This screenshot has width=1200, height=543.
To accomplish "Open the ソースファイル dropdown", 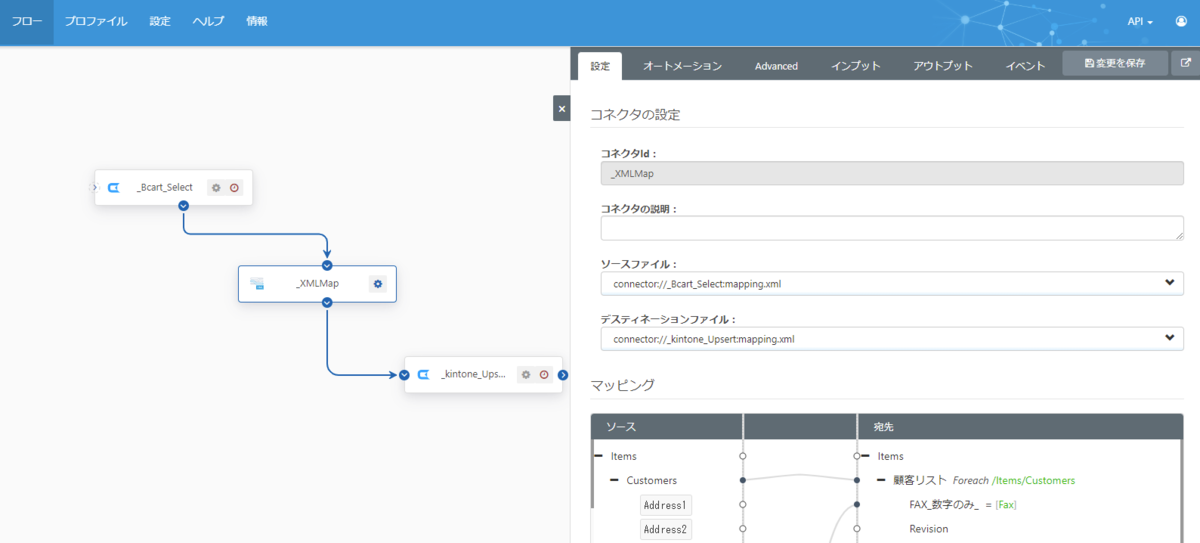I will 892,283.
